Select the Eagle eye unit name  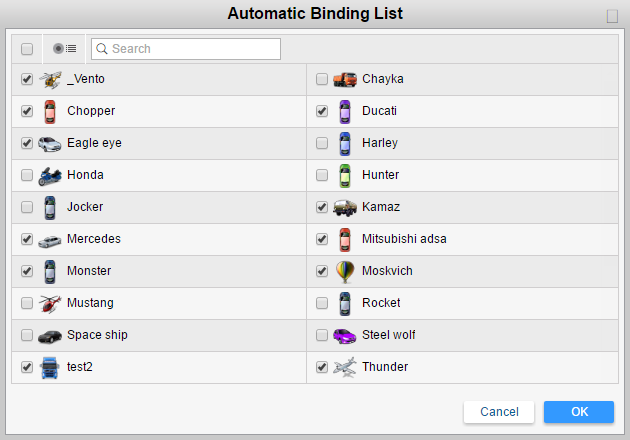coord(94,143)
